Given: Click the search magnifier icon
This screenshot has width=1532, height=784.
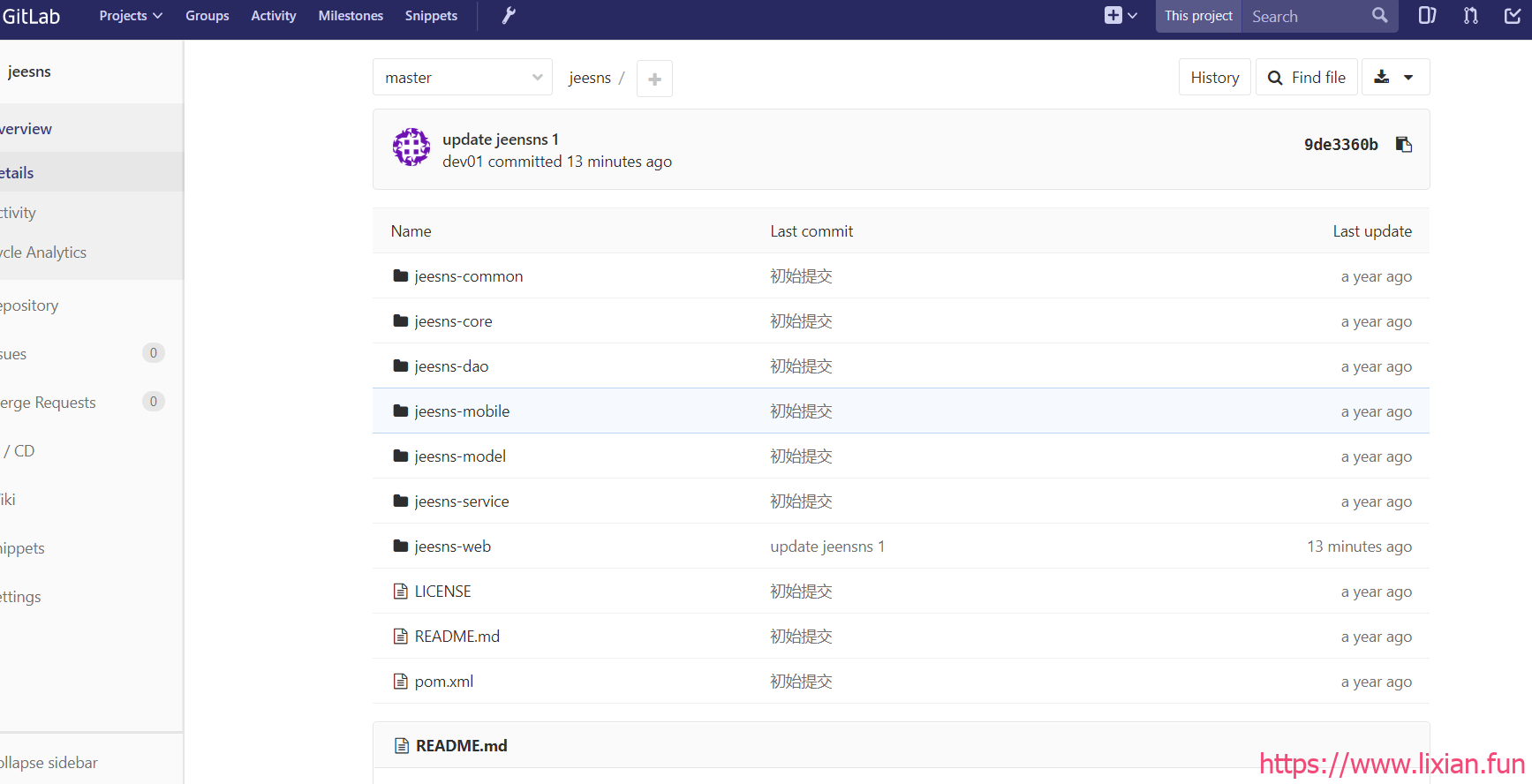Looking at the screenshot, I should click(1379, 16).
